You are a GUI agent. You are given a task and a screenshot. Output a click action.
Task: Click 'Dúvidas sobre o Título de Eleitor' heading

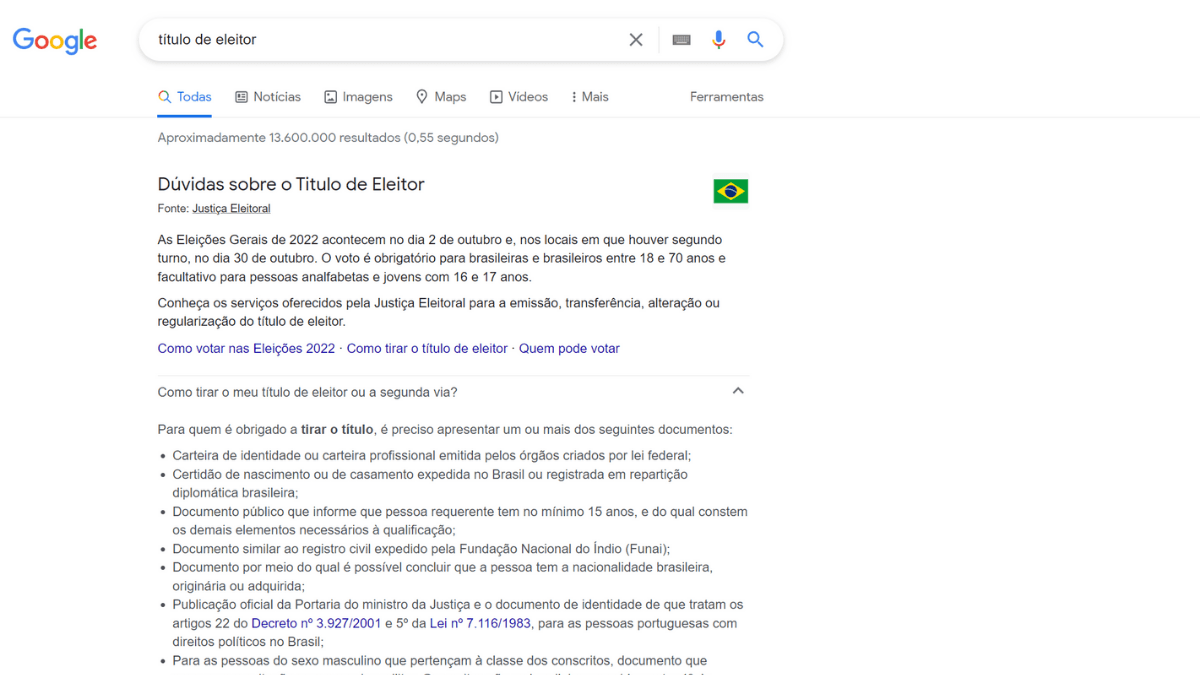(291, 184)
